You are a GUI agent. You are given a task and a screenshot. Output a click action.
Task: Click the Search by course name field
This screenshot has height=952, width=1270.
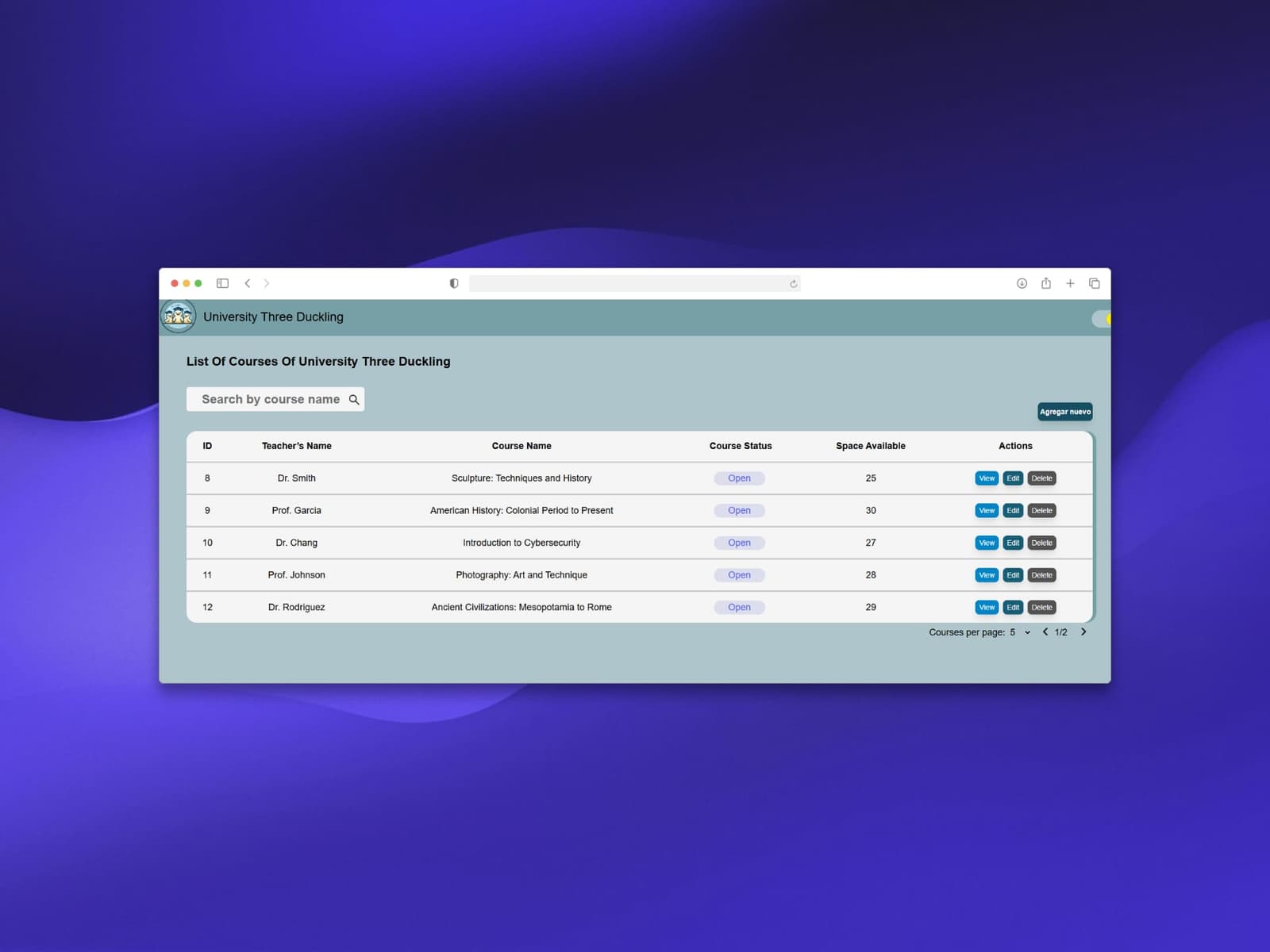click(x=275, y=399)
